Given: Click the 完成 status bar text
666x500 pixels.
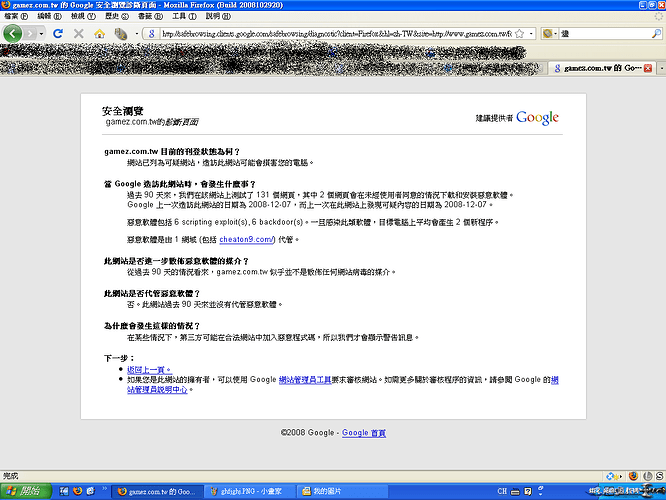Looking at the screenshot, I should pos(11,476).
